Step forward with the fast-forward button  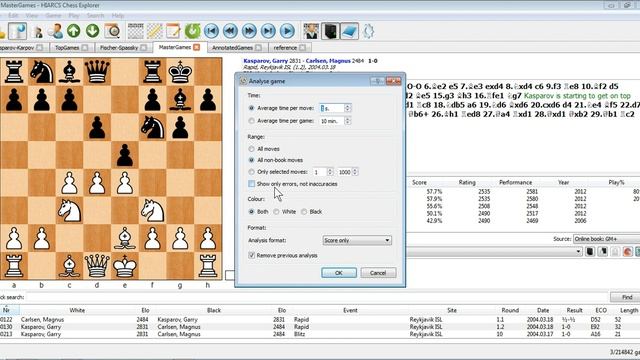click(249, 31)
